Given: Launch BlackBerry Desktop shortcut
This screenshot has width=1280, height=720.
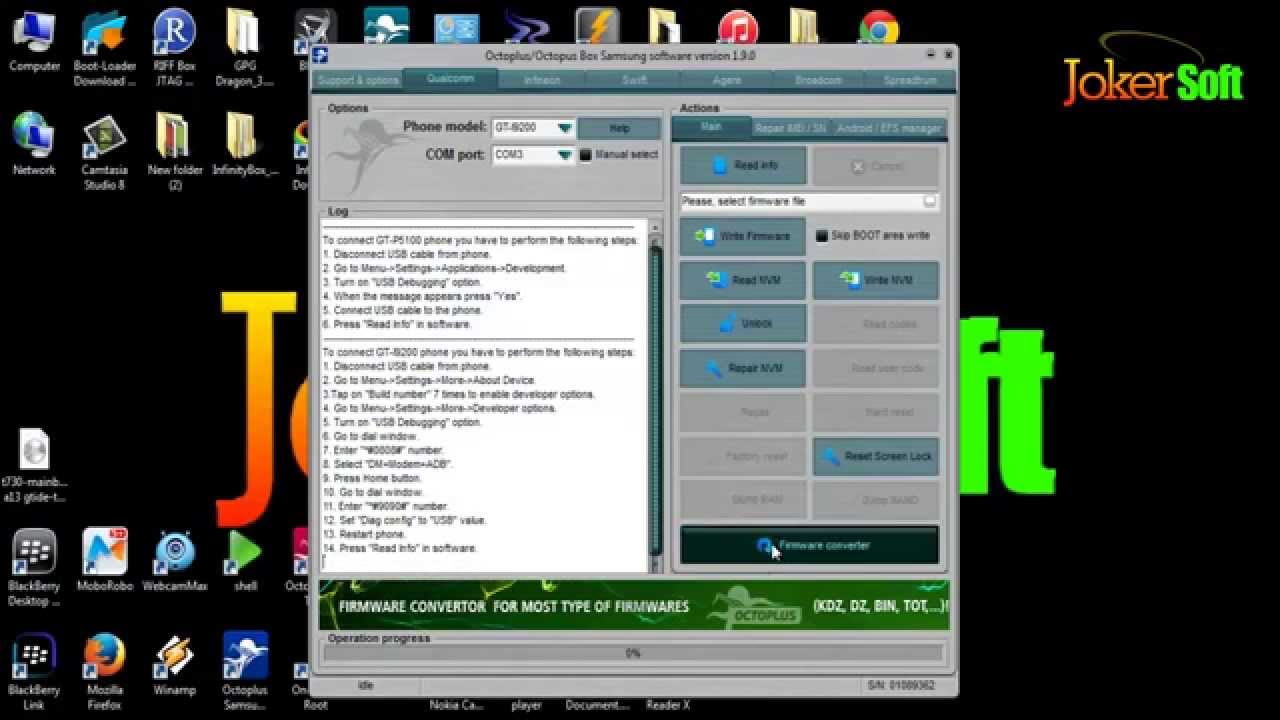Looking at the screenshot, I should 34,568.
